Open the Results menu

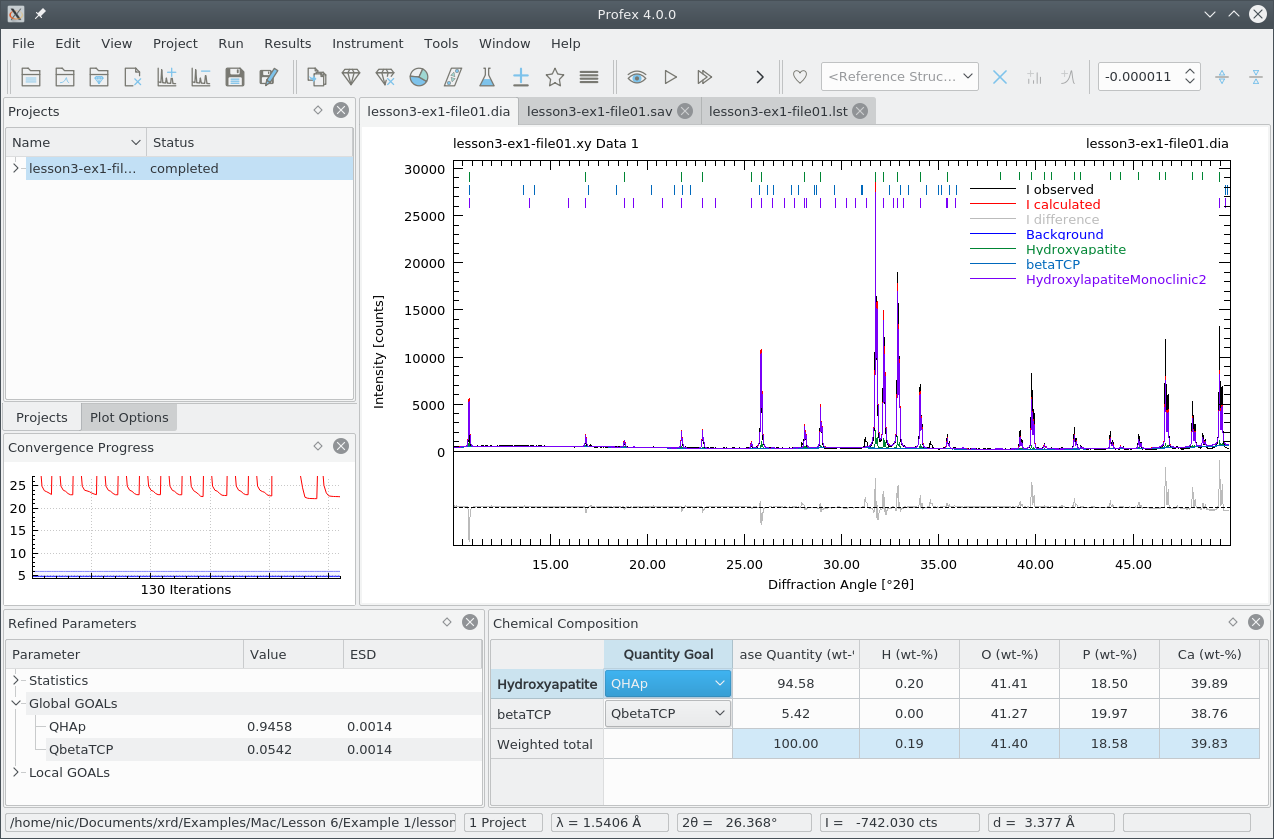(x=288, y=43)
